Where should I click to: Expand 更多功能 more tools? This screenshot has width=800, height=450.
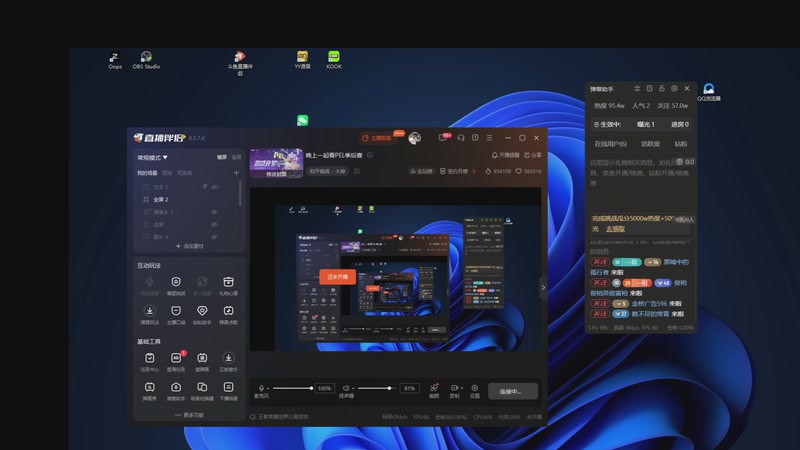click(189, 415)
